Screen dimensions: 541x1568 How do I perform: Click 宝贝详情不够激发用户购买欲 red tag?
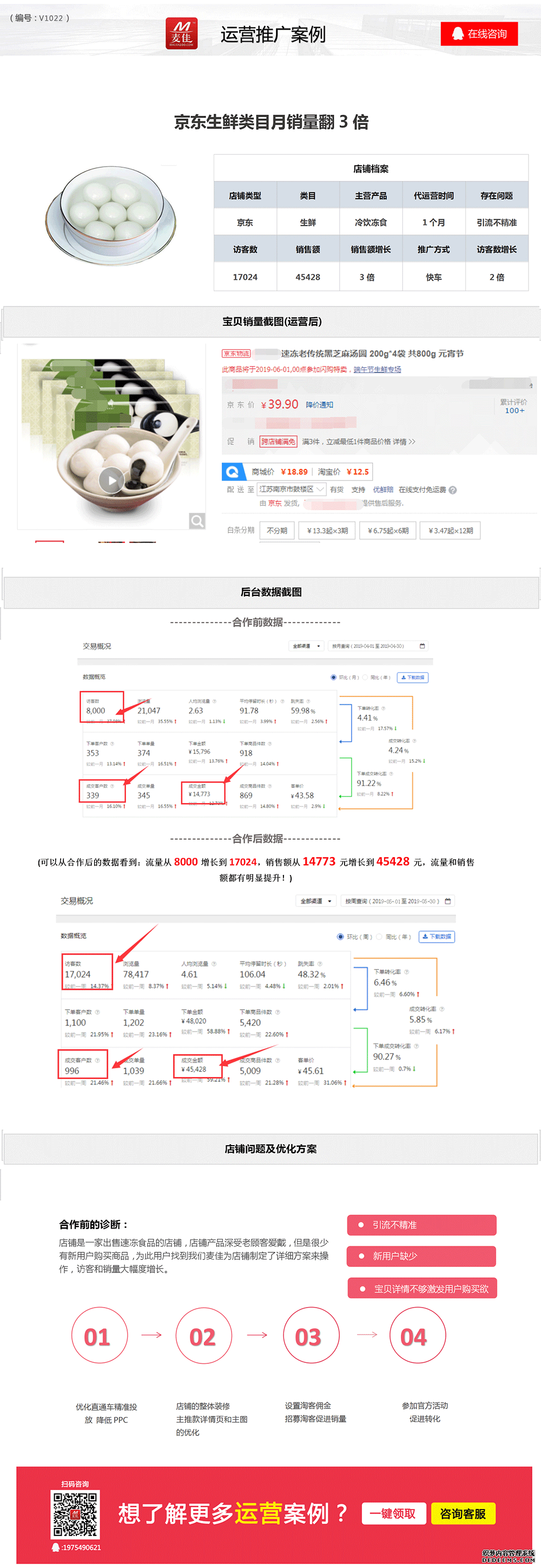(423, 1288)
